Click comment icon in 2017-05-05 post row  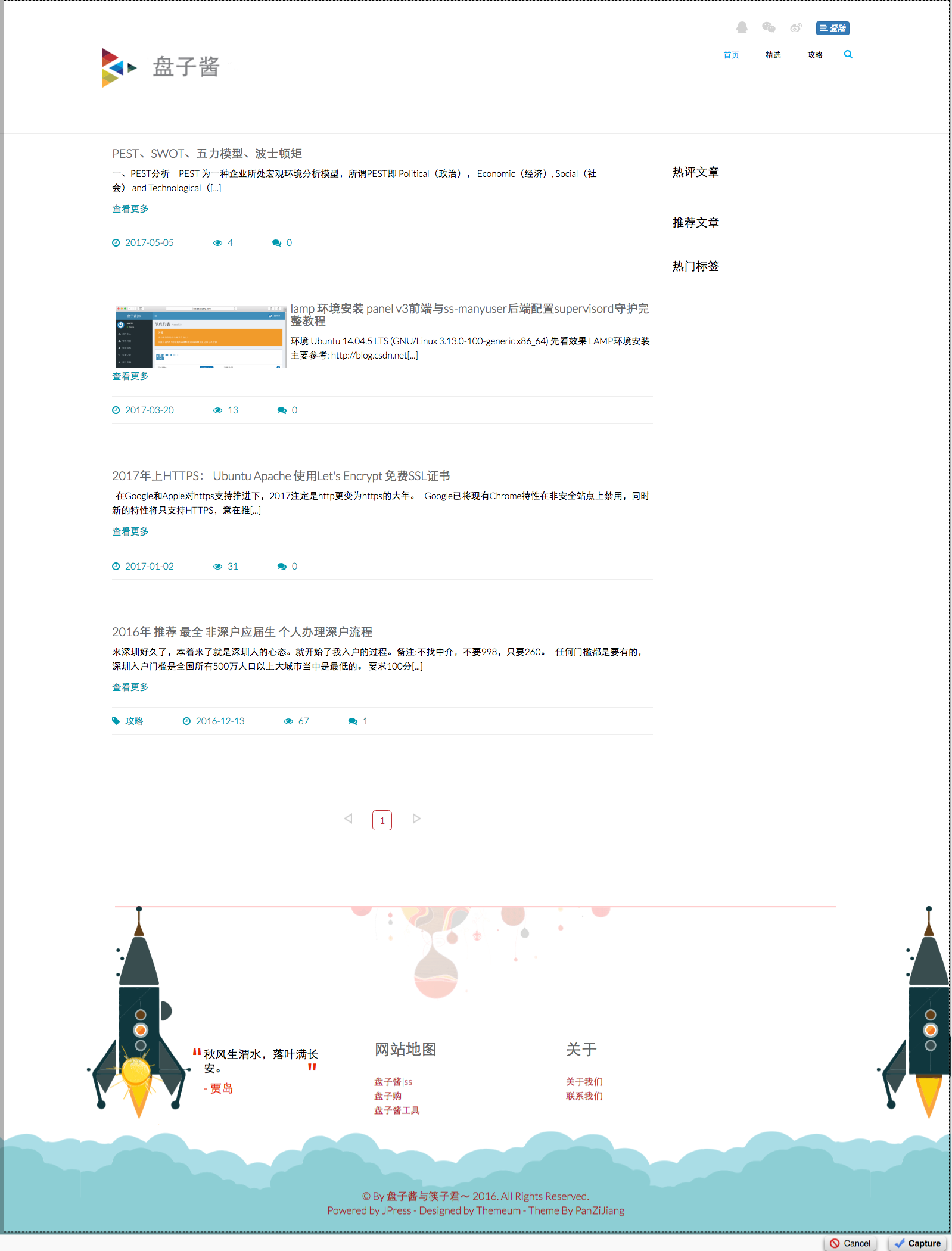(x=276, y=243)
